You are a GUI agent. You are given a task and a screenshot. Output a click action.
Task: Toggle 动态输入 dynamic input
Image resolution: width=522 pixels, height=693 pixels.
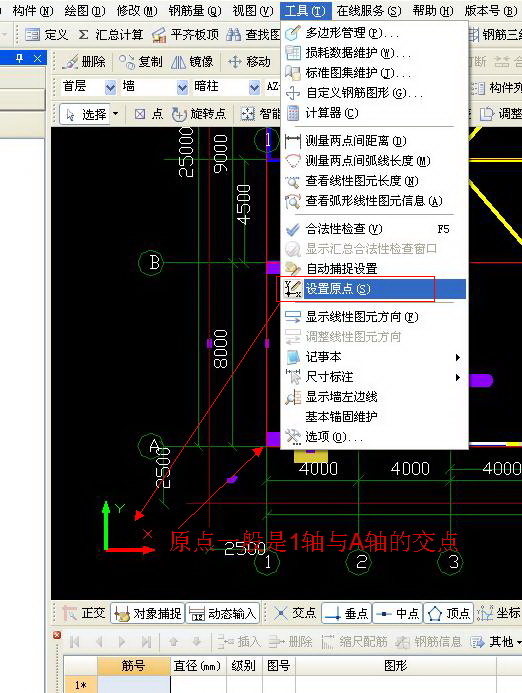pos(223,613)
